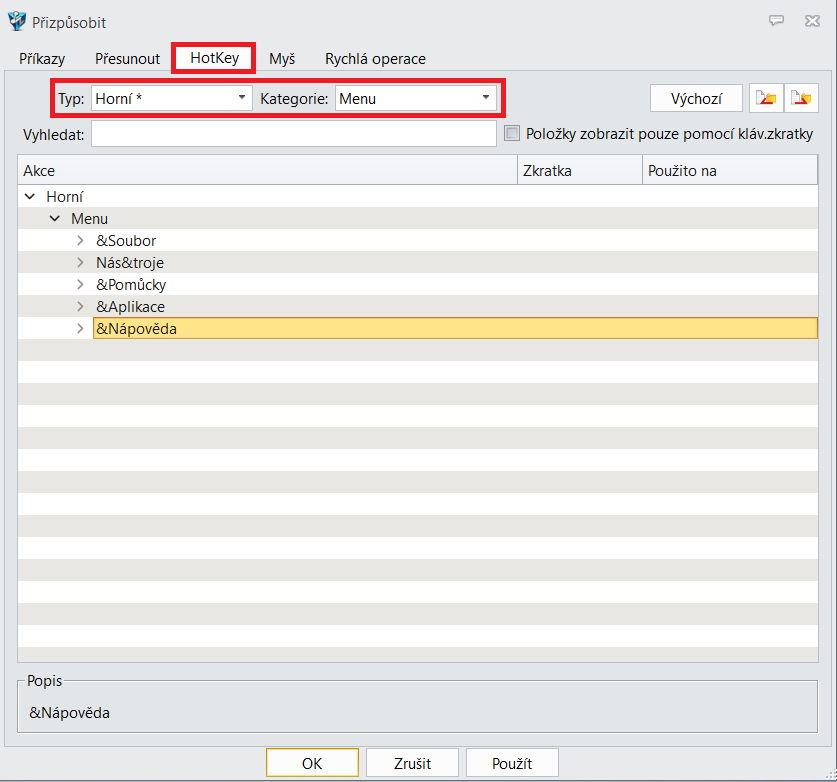Click the Výchozí button

pyautogui.click(x=696, y=98)
